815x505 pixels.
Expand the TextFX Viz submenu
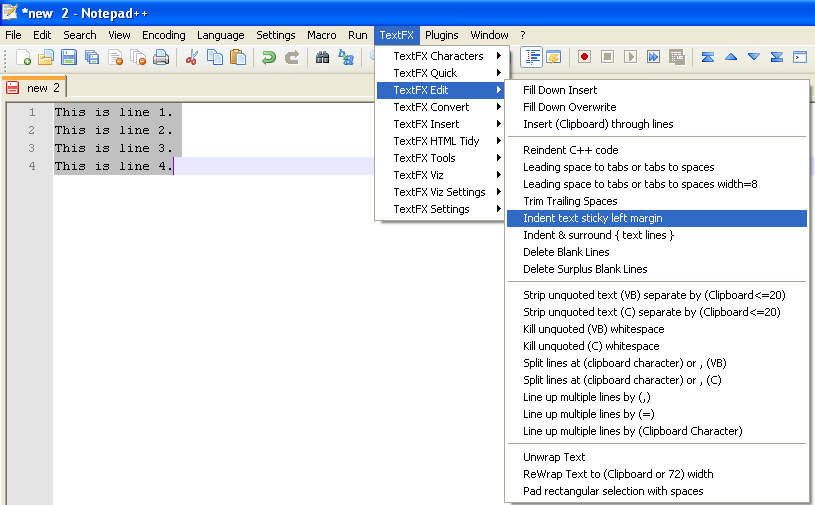(440, 175)
